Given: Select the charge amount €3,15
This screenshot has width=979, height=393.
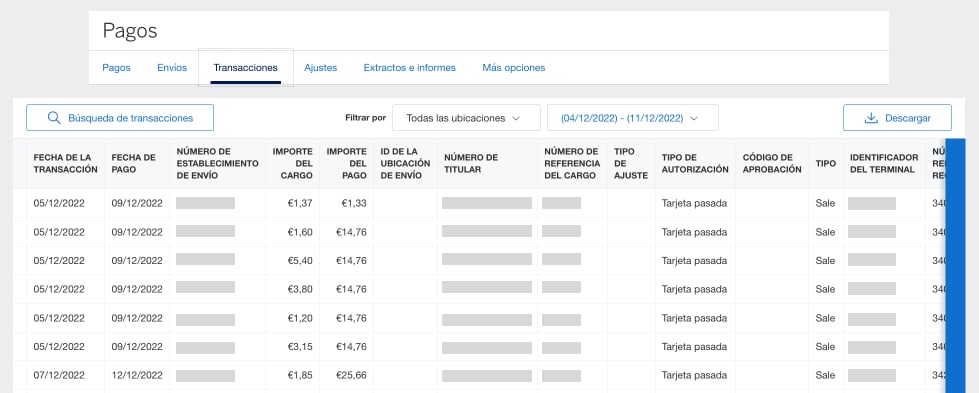Looking at the screenshot, I should pos(300,347).
